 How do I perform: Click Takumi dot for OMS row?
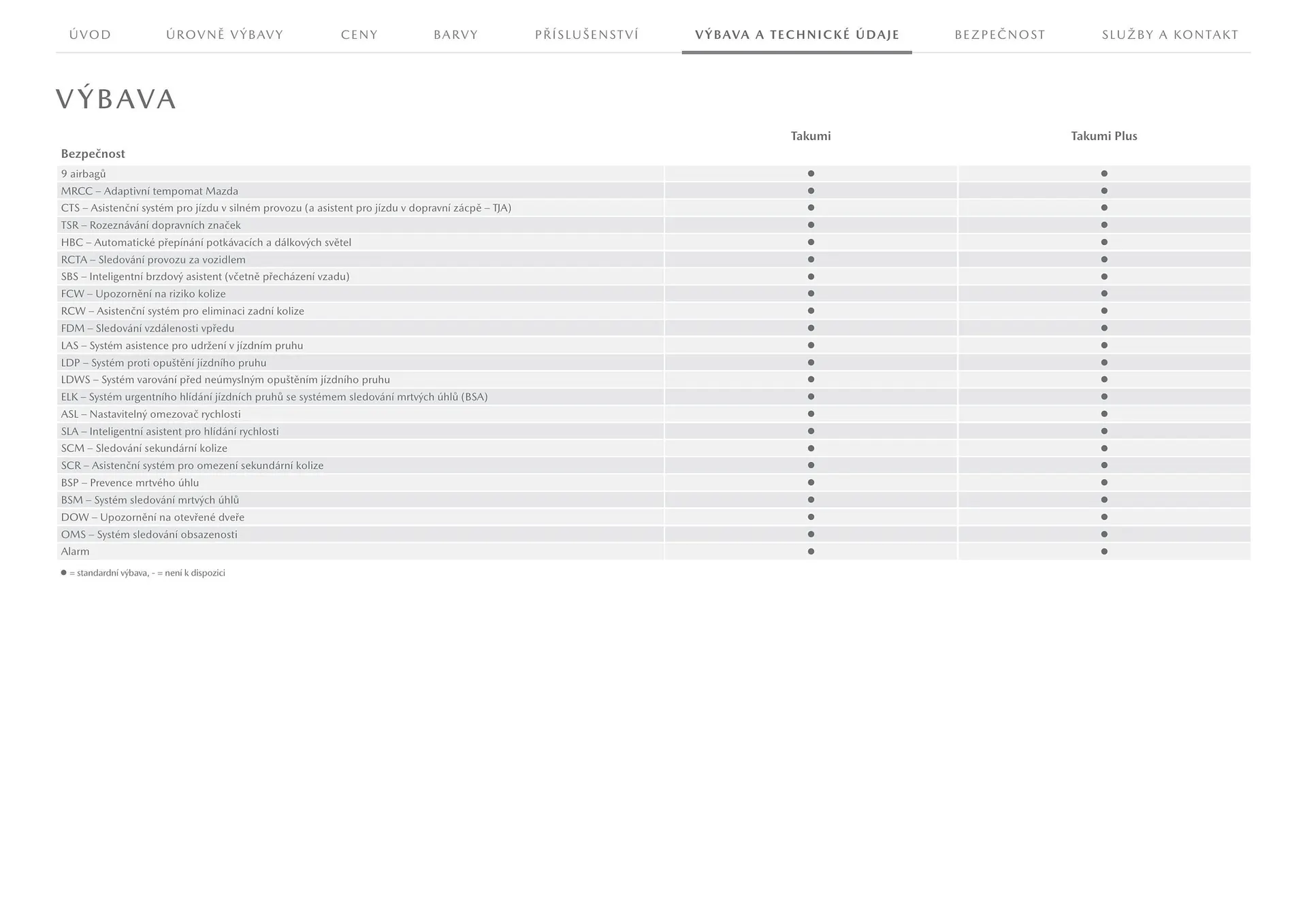pyautogui.click(x=811, y=534)
